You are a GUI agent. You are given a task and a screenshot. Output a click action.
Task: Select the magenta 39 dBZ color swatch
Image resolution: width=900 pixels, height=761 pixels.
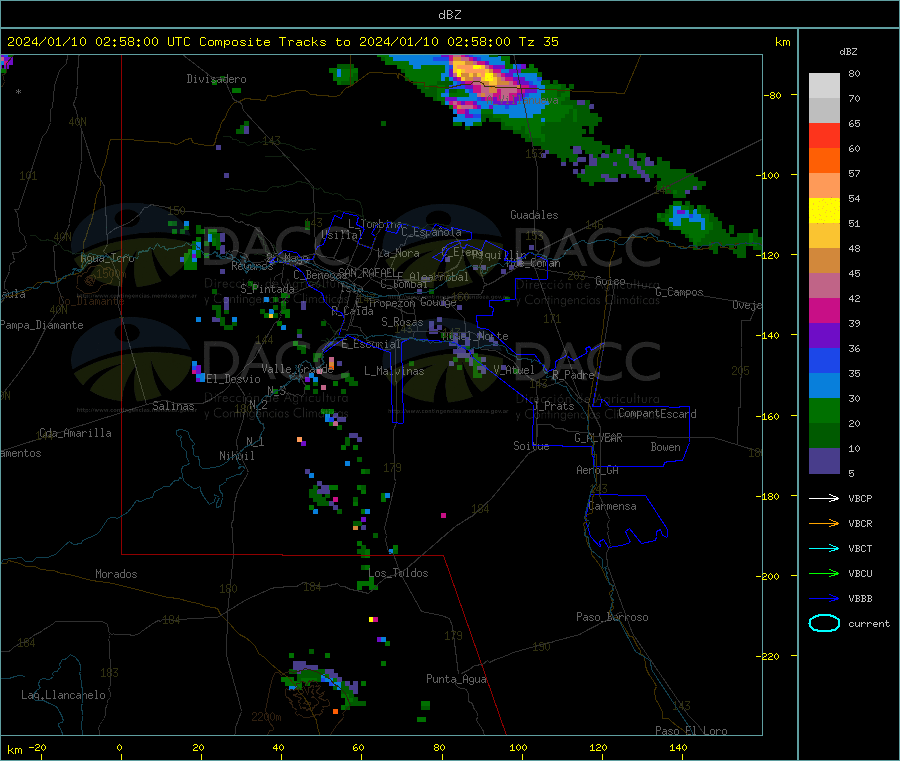(x=824, y=310)
